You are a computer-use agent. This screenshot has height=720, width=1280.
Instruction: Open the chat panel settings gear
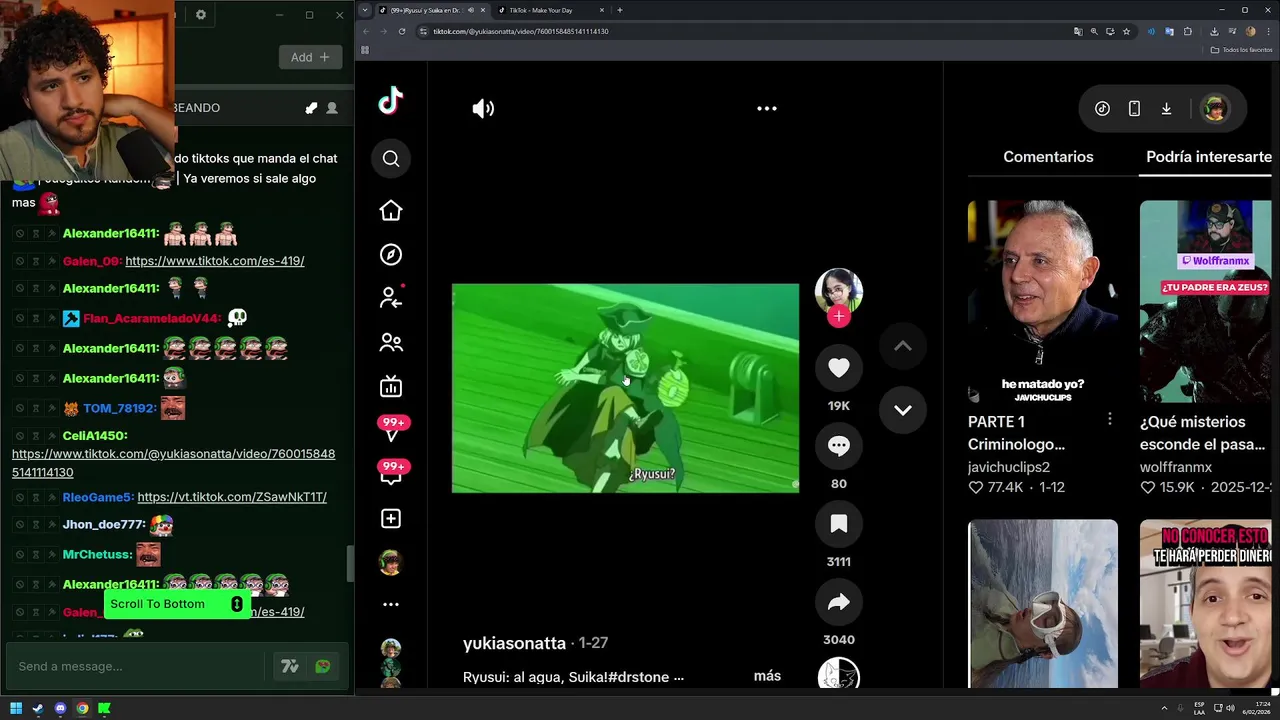pyautogui.click(x=201, y=15)
